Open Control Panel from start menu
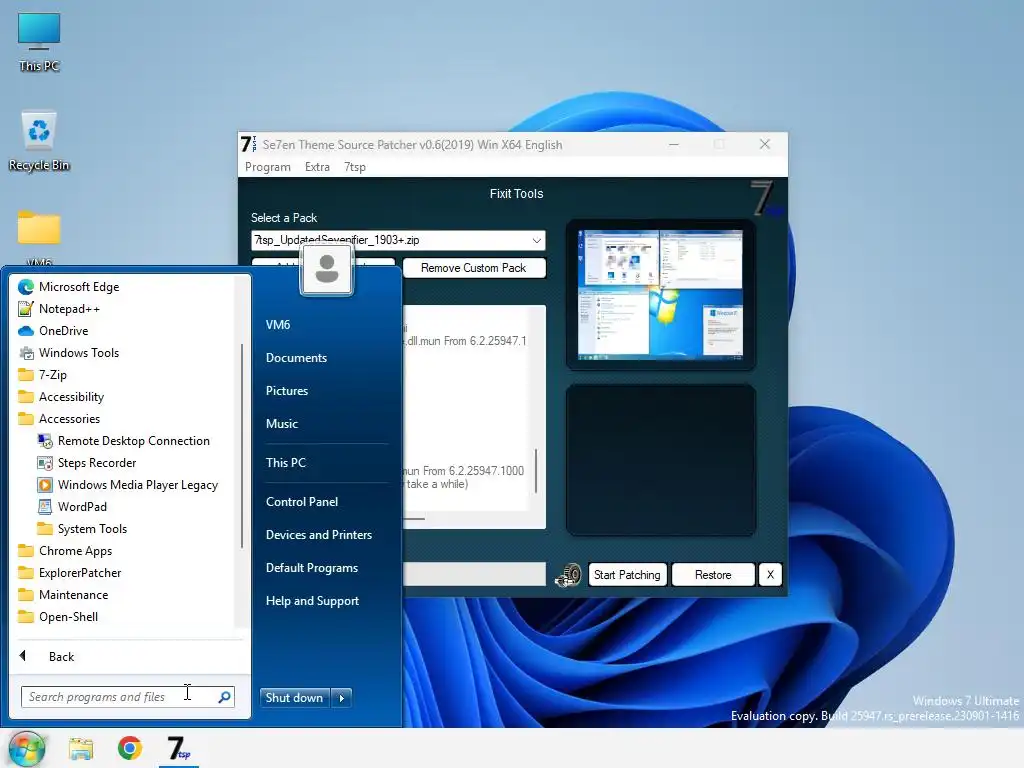1024x768 pixels. 302,502
